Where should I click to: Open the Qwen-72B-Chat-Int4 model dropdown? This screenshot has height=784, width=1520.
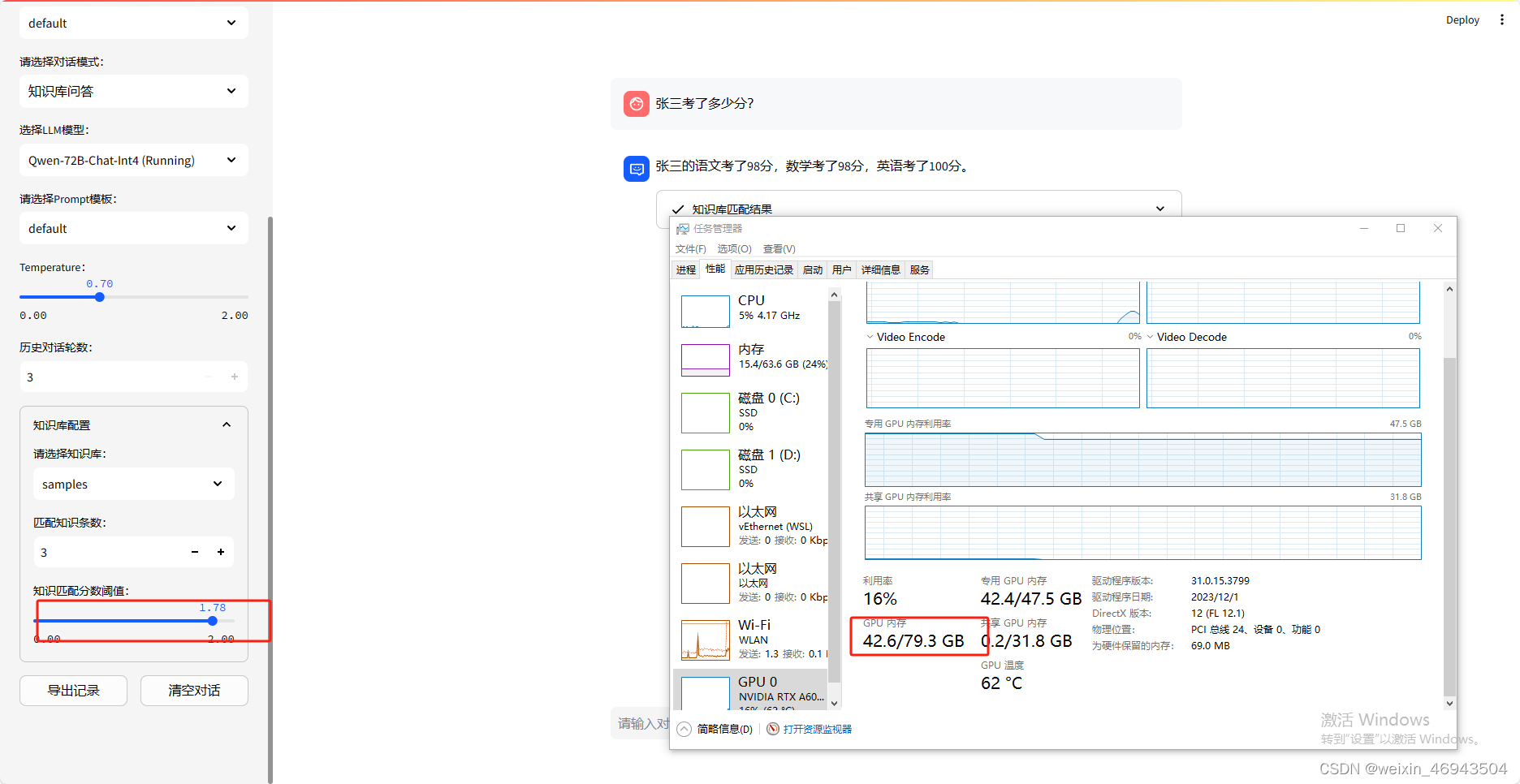coord(134,160)
